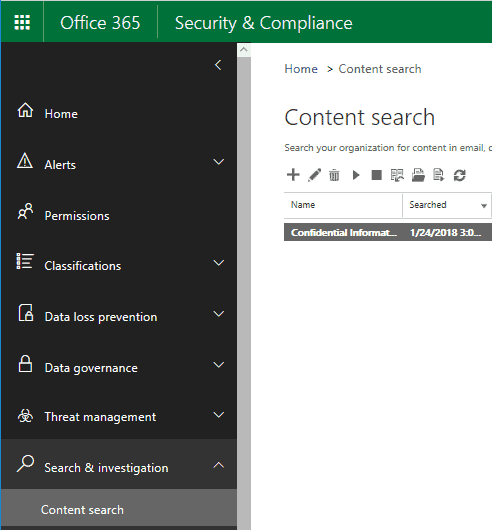Viewport: 492px width, 530px height.
Task: Open the Threat management menu item
Action: click(x=100, y=417)
